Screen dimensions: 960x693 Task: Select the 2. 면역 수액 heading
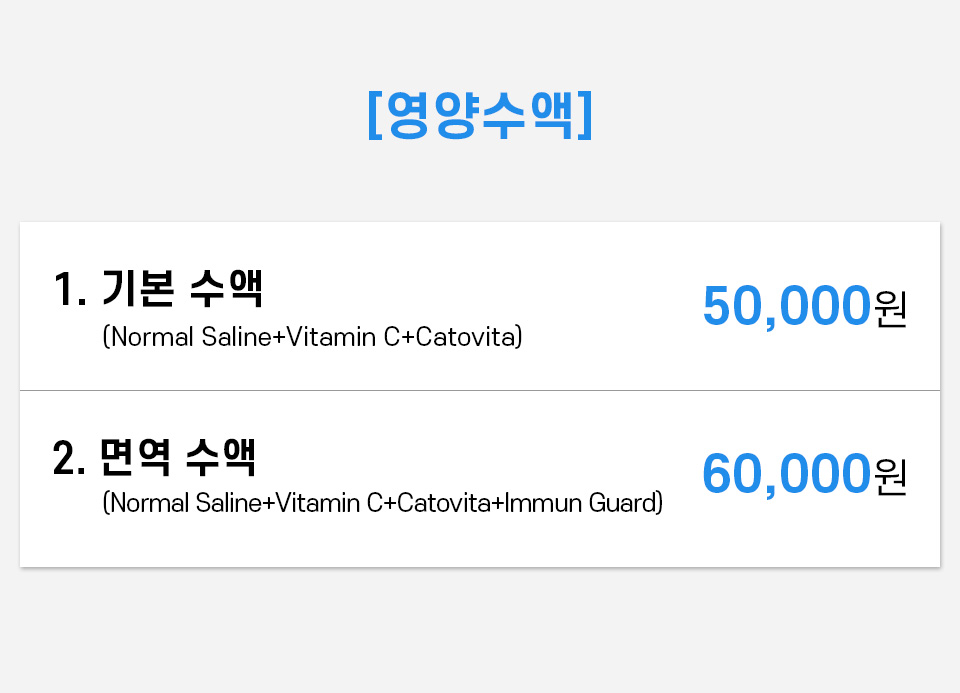(155, 458)
